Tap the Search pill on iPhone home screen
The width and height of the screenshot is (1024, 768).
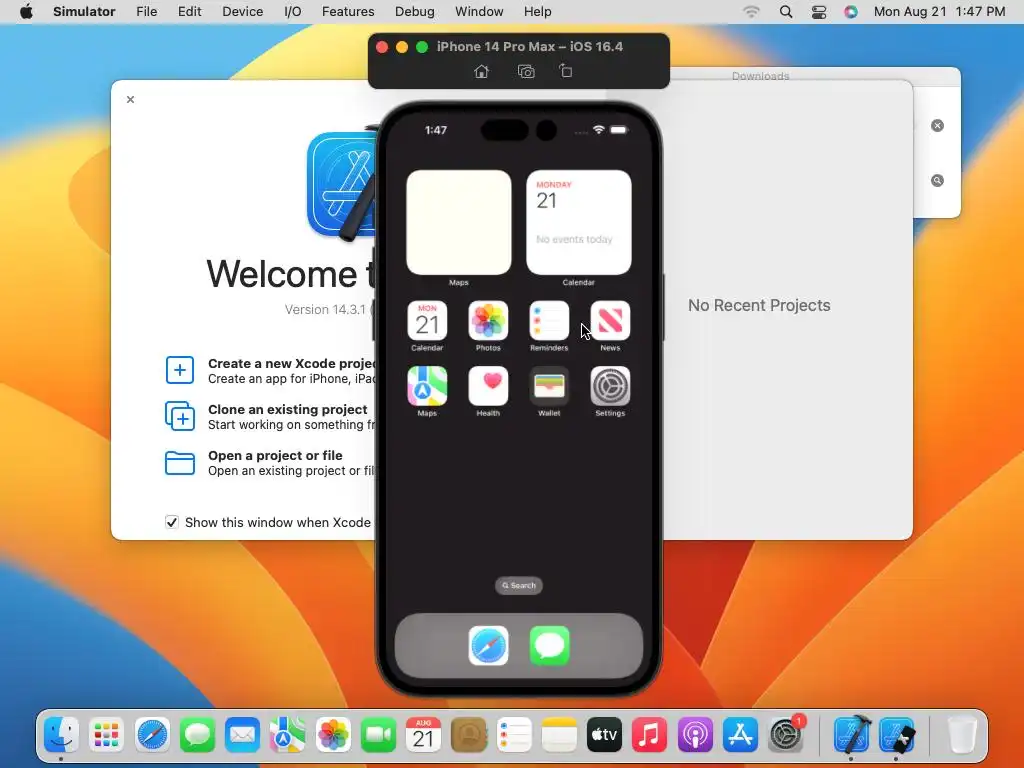[x=519, y=585]
